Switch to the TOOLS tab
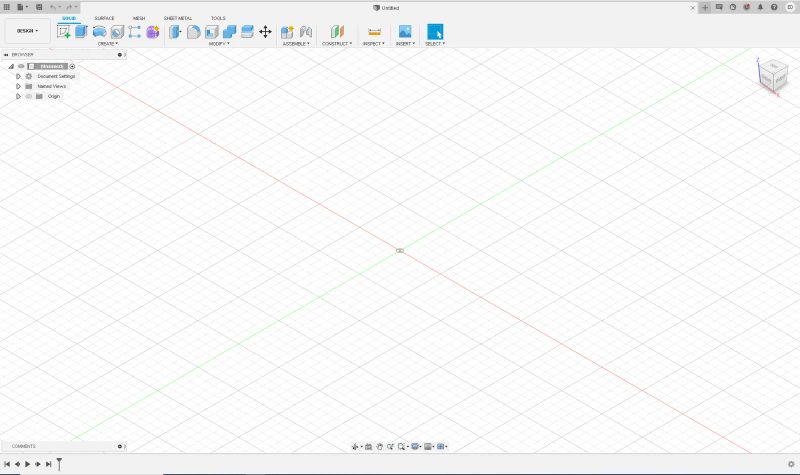The width and height of the screenshot is (800, 475). coord(218,18)
